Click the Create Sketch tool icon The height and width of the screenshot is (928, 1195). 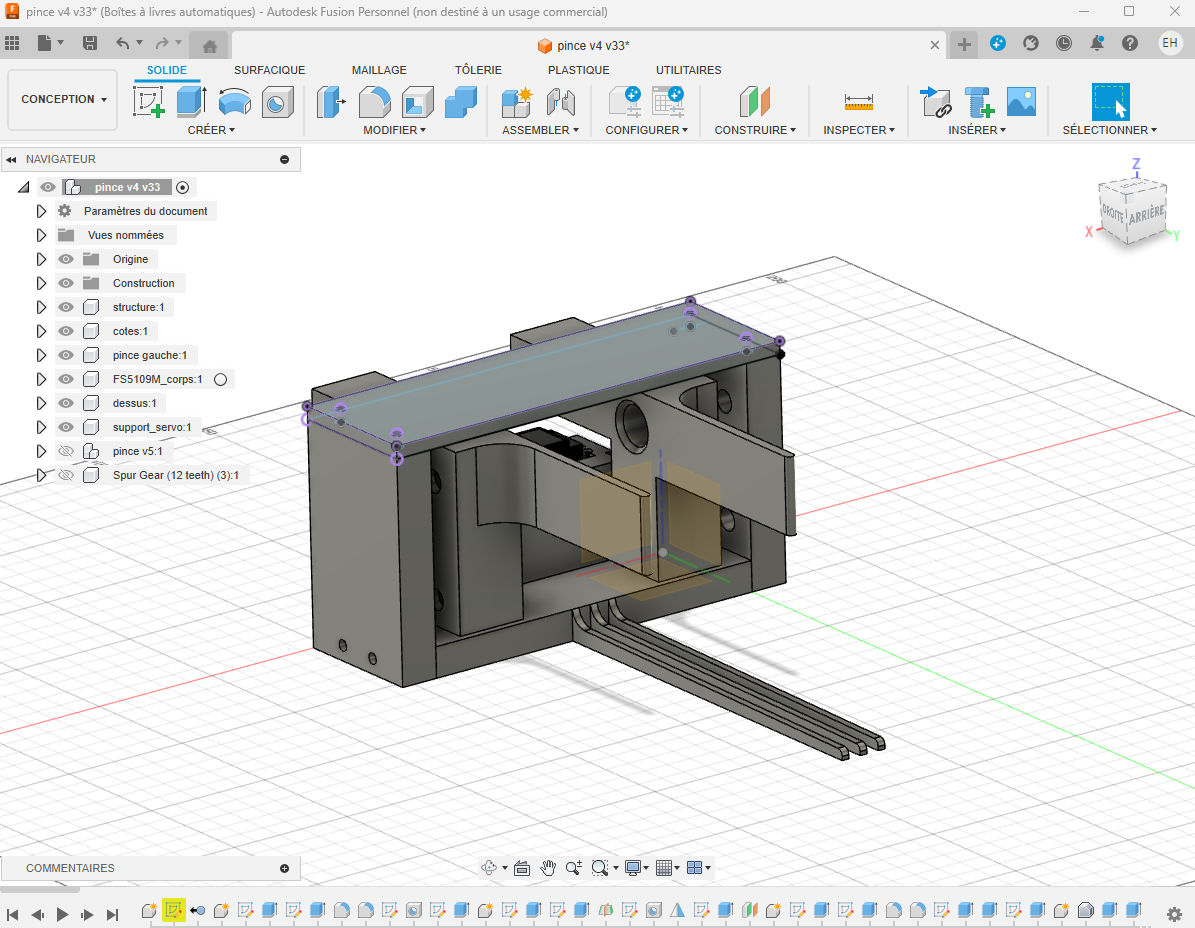[148, 102]
